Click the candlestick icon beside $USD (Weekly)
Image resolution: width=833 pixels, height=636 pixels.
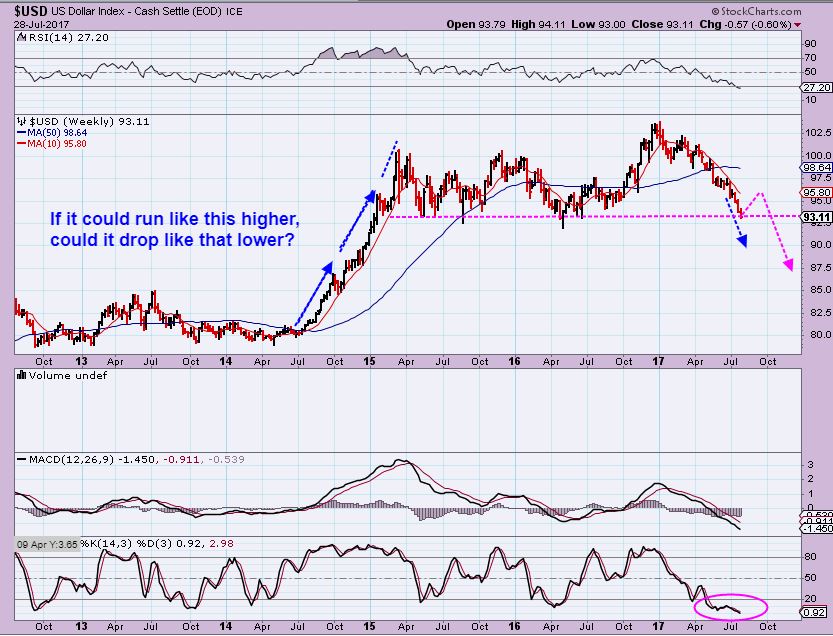[x=20, y=120]
